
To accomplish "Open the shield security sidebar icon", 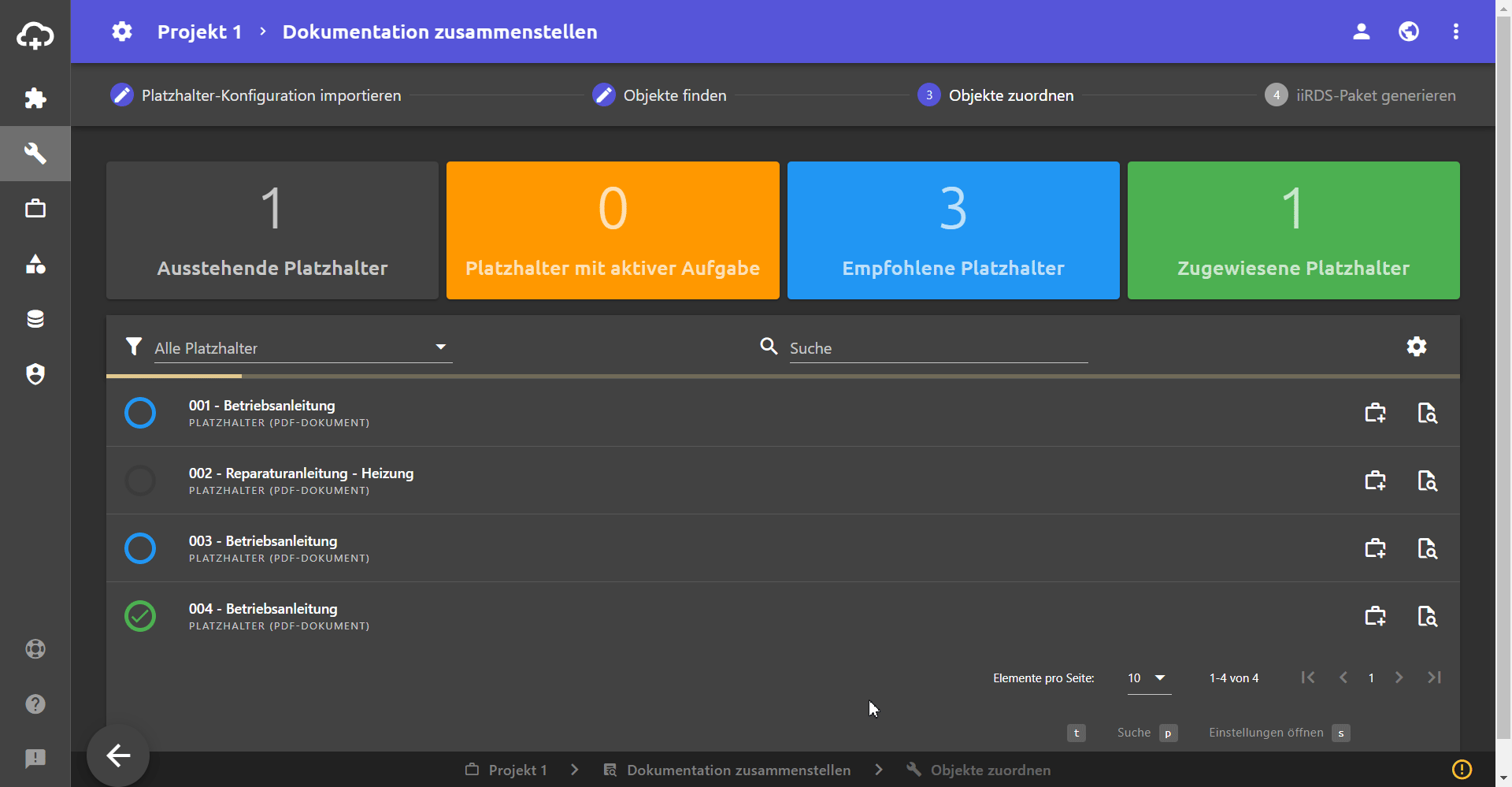I will pyautogui.click(x=35, y=374).
